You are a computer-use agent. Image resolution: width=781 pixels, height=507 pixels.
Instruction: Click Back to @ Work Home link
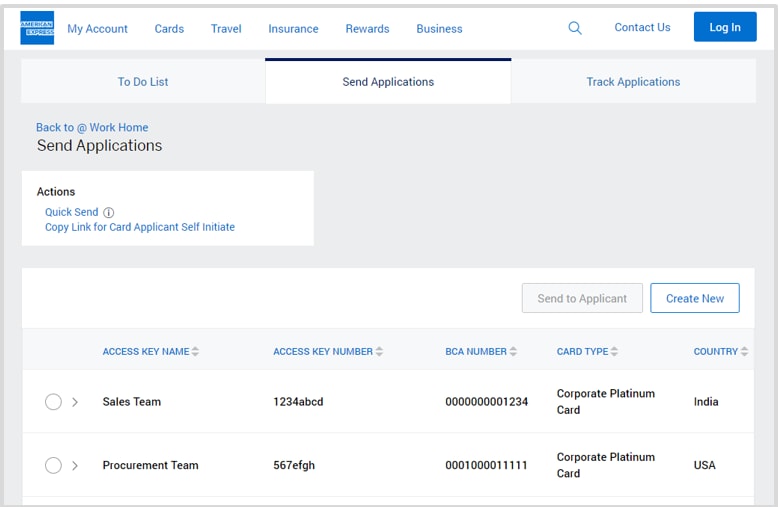pos(92,127)
